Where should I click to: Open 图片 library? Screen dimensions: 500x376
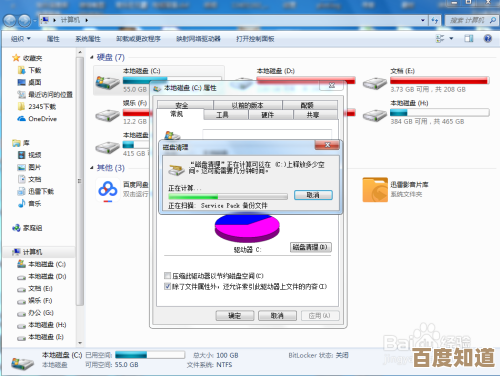click(34, 167)
